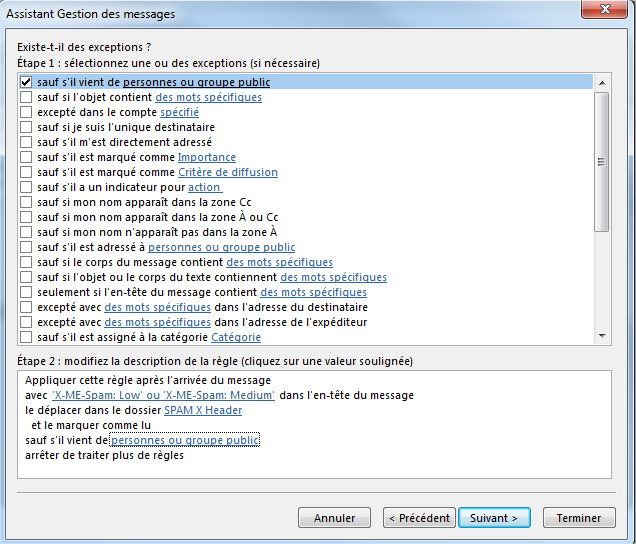Go back with '< Précédent' button
This screenshot has width=636, height=544.
click(419, 518)
